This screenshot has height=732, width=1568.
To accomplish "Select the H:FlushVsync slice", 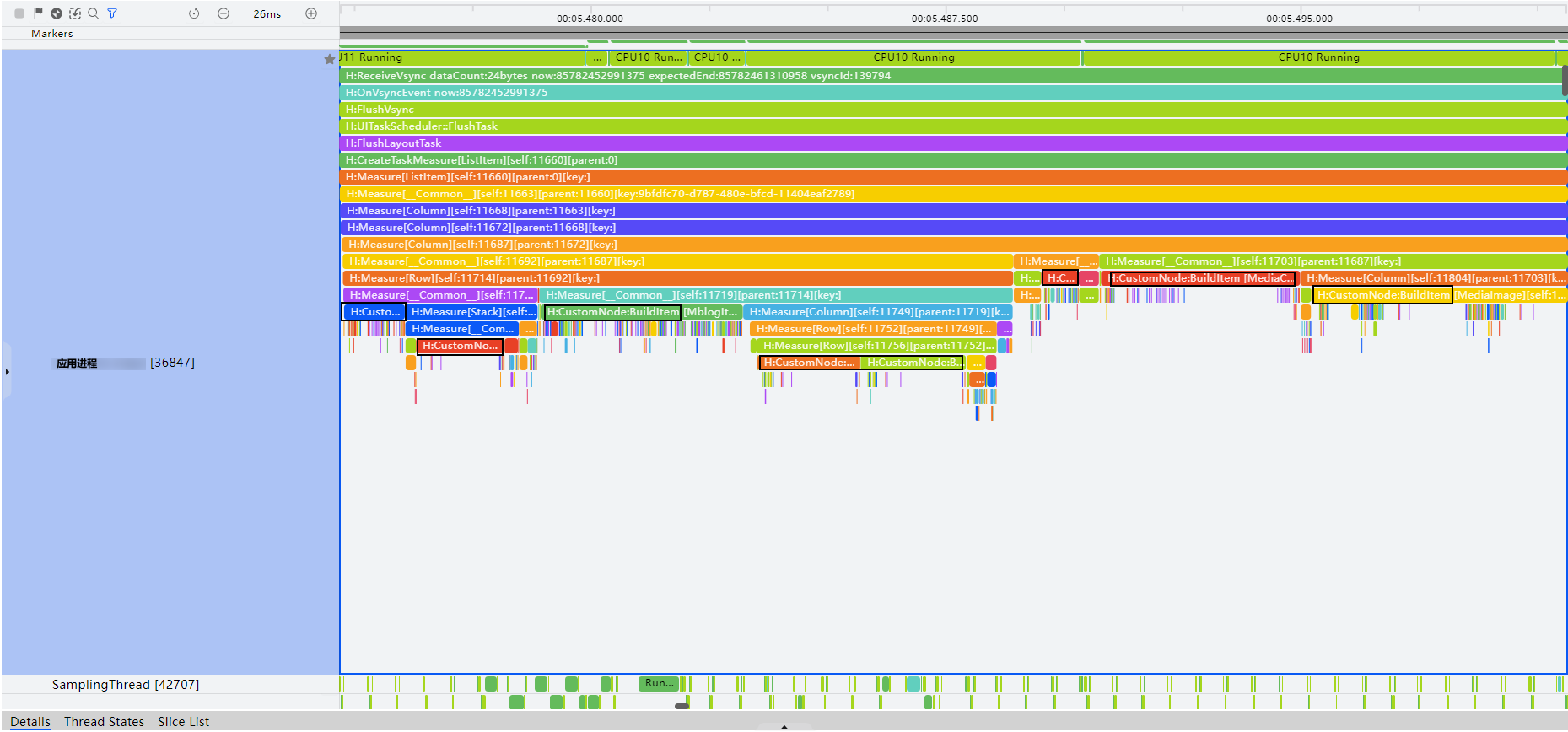I will [951, 110].
